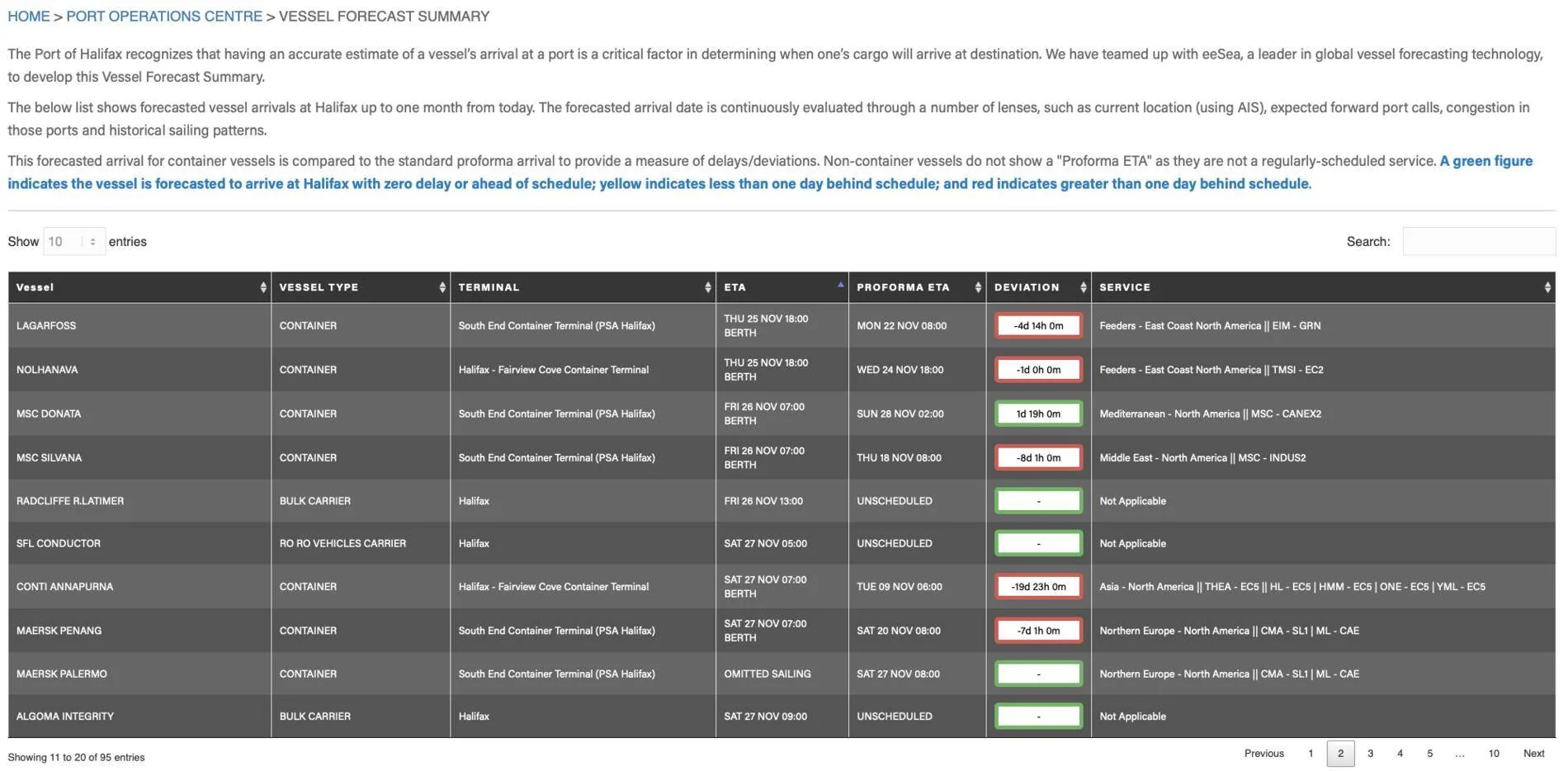Image resolution: width=1568 pixels, height=771 pixels.
Task: Jump to page 1 of entries
Action: 1311,753
